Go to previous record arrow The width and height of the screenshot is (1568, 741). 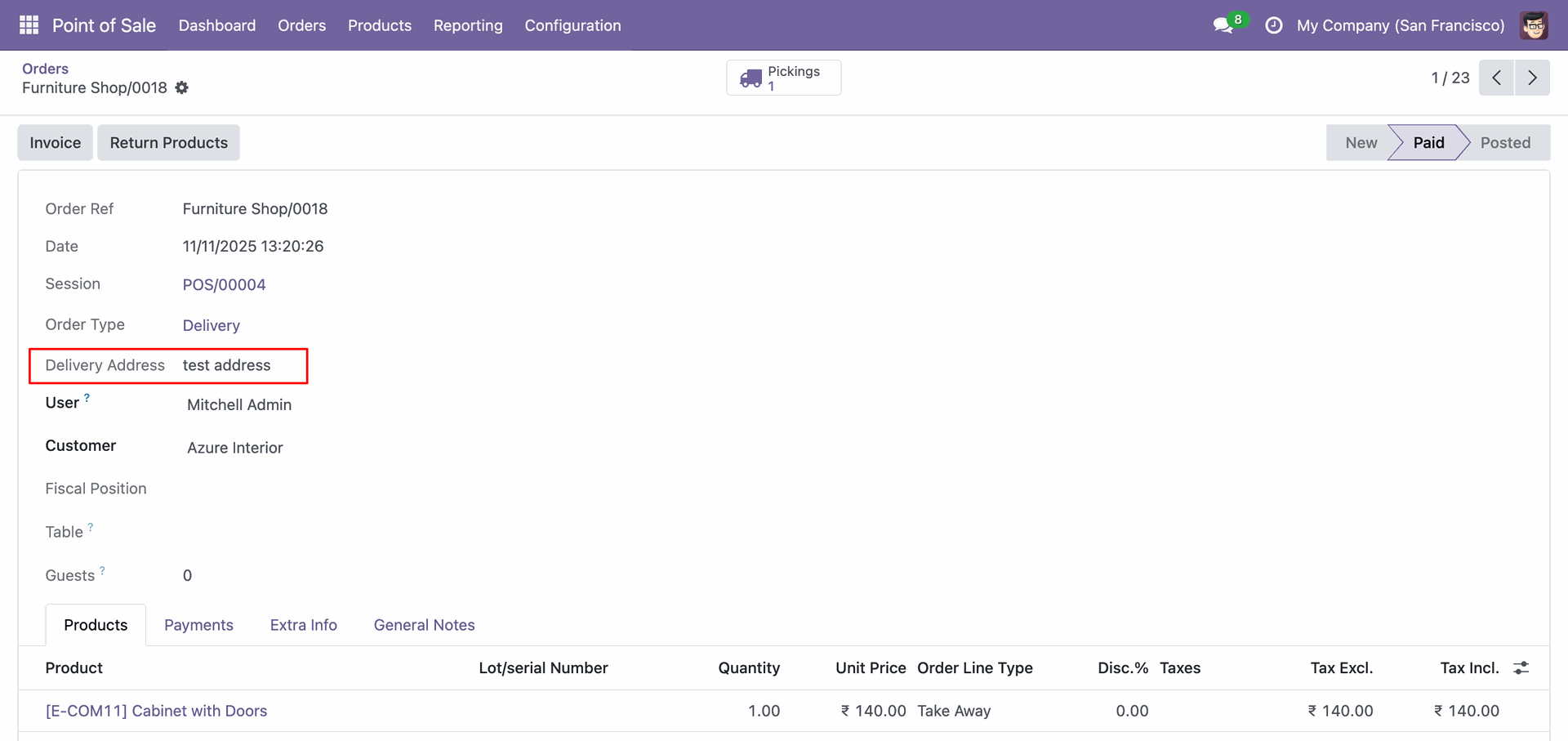click(x=1496, y=78)
